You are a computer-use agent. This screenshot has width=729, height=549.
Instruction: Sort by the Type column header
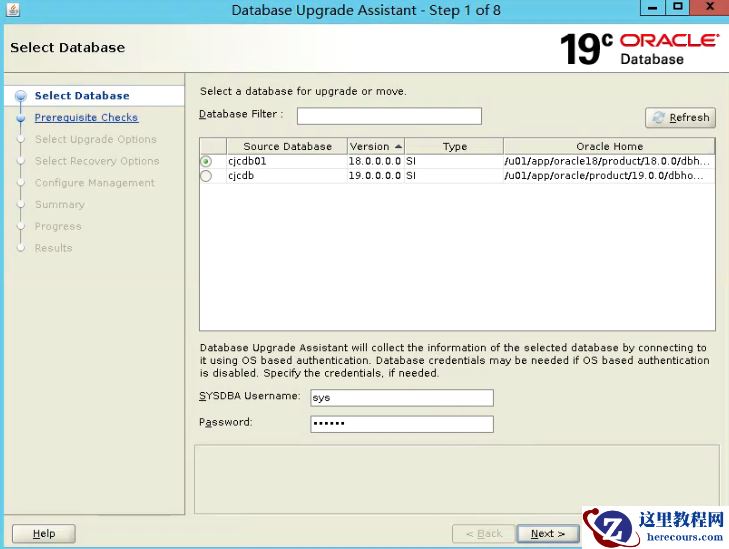(454, 146)
